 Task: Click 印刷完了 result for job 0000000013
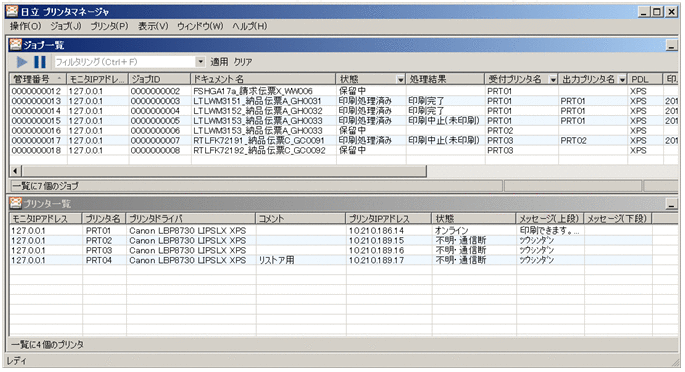pyautogui.click(x=426, y=101)
